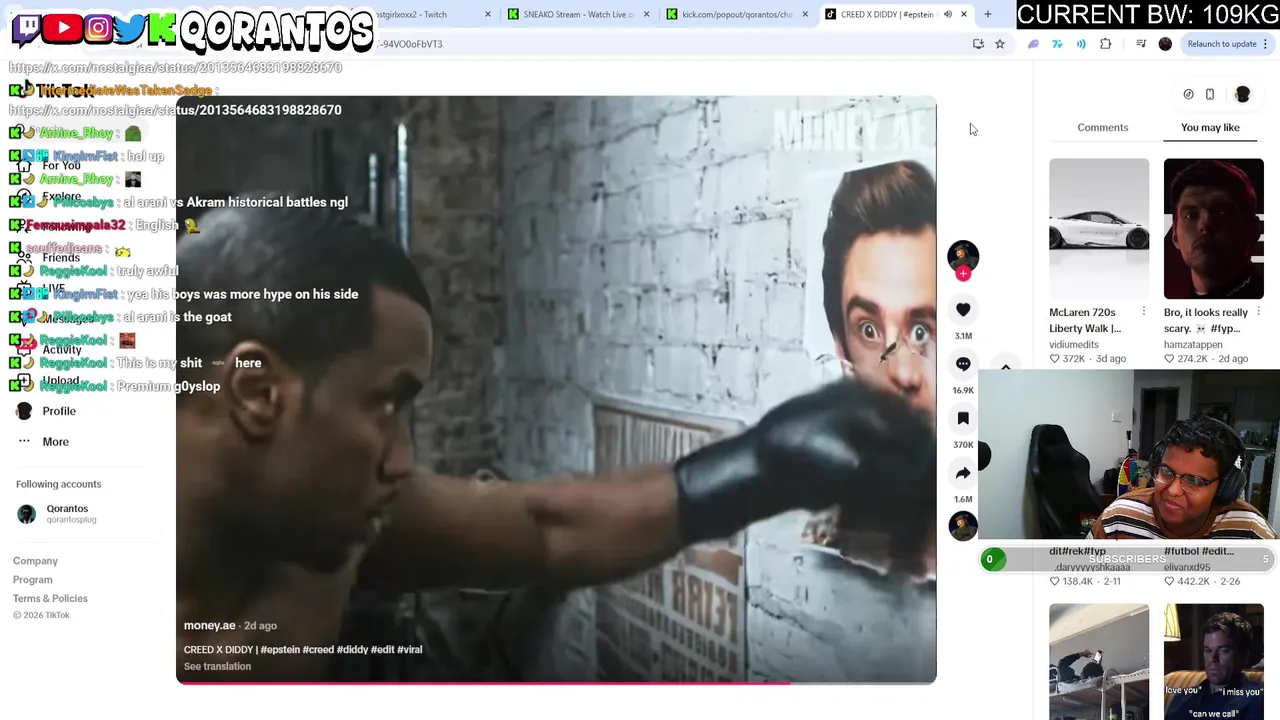Click See translation under the caption

coord(217,667)
